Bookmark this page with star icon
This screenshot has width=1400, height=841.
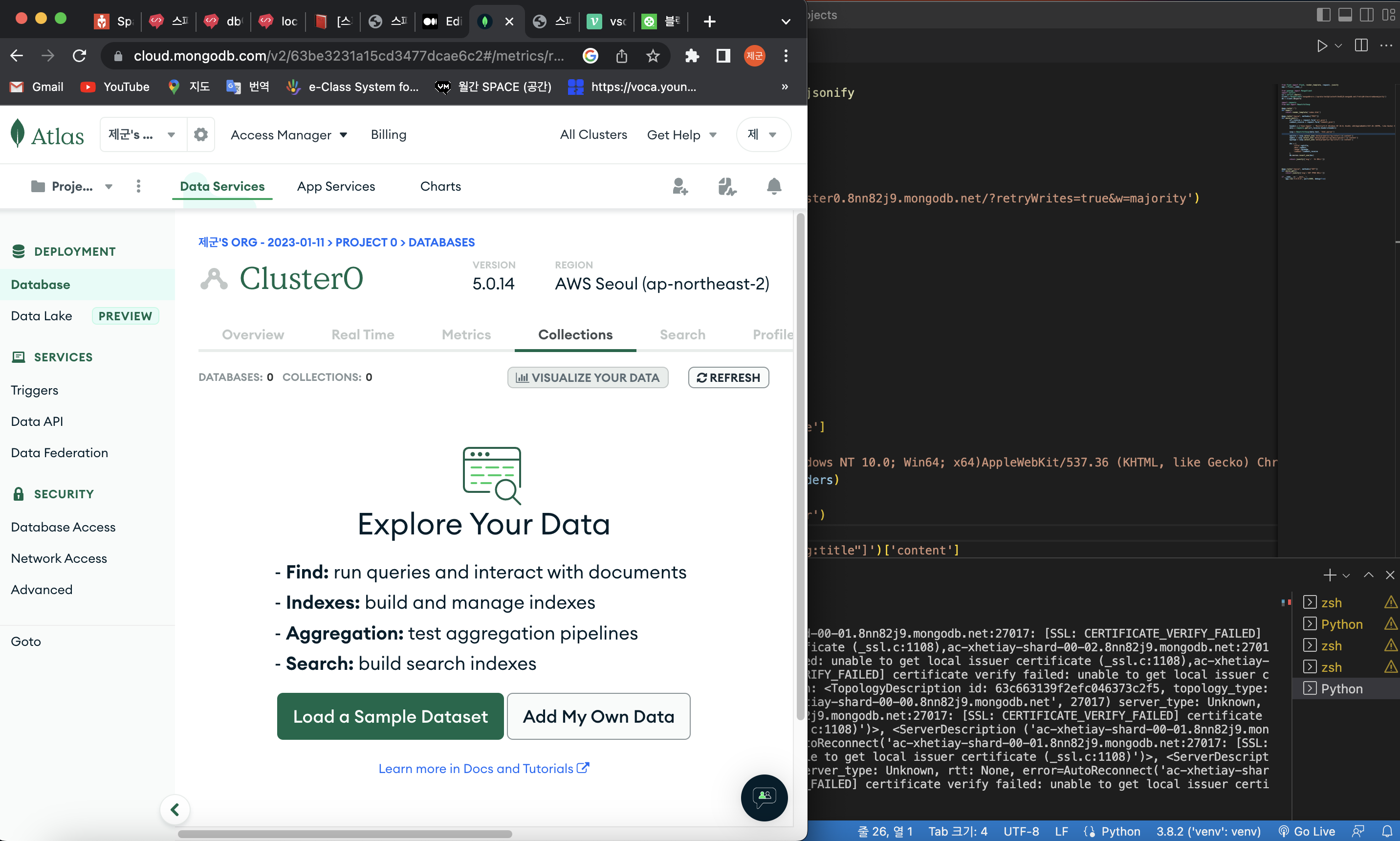653,56
